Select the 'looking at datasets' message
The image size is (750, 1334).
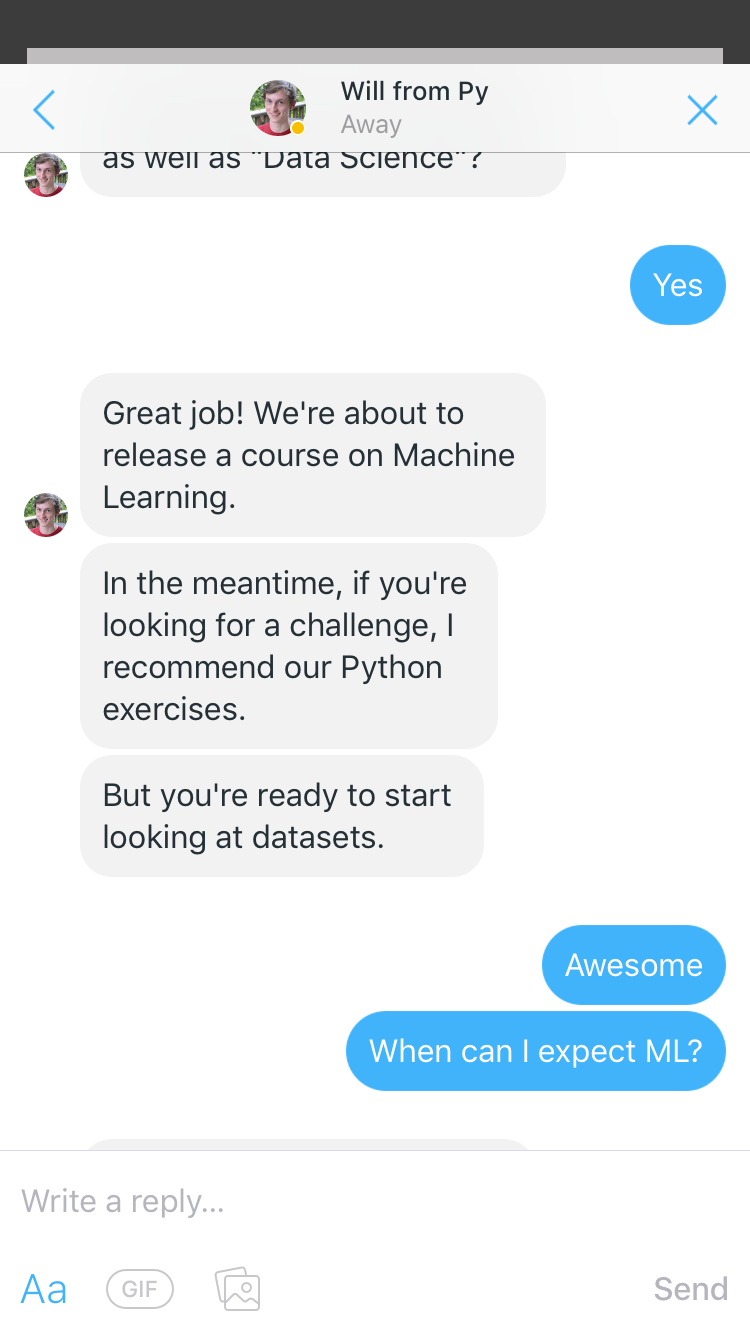click(x=281, y=816)
